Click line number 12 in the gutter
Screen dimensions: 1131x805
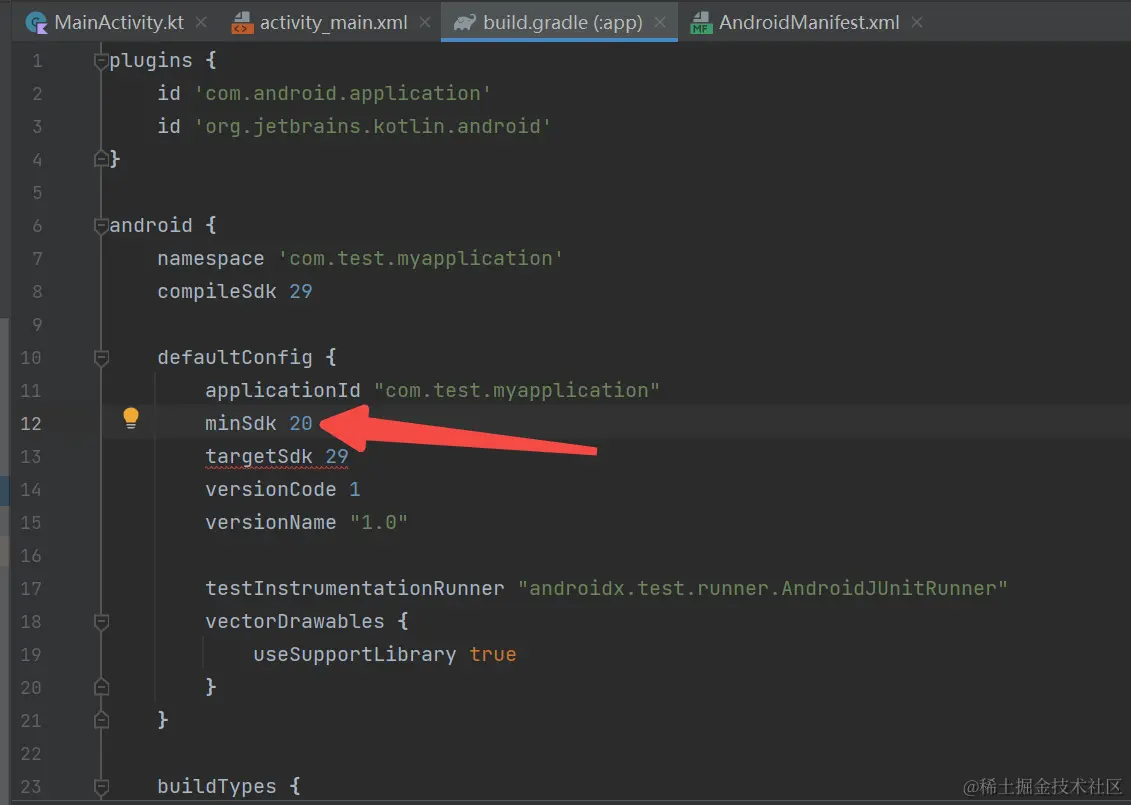31,423
